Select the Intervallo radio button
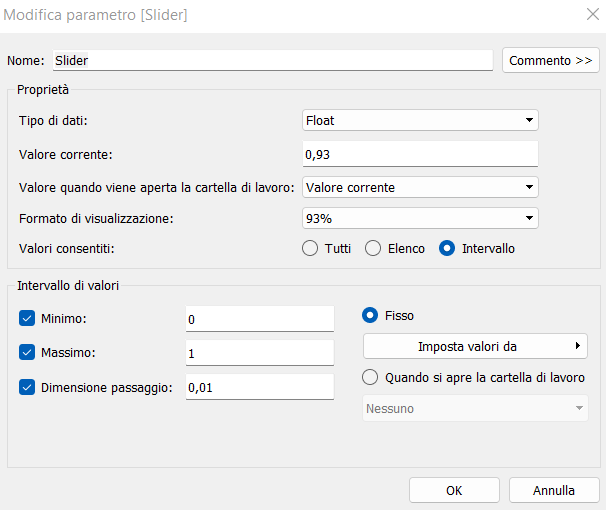The height and width of the screenshot is (510, 606). 447,248
